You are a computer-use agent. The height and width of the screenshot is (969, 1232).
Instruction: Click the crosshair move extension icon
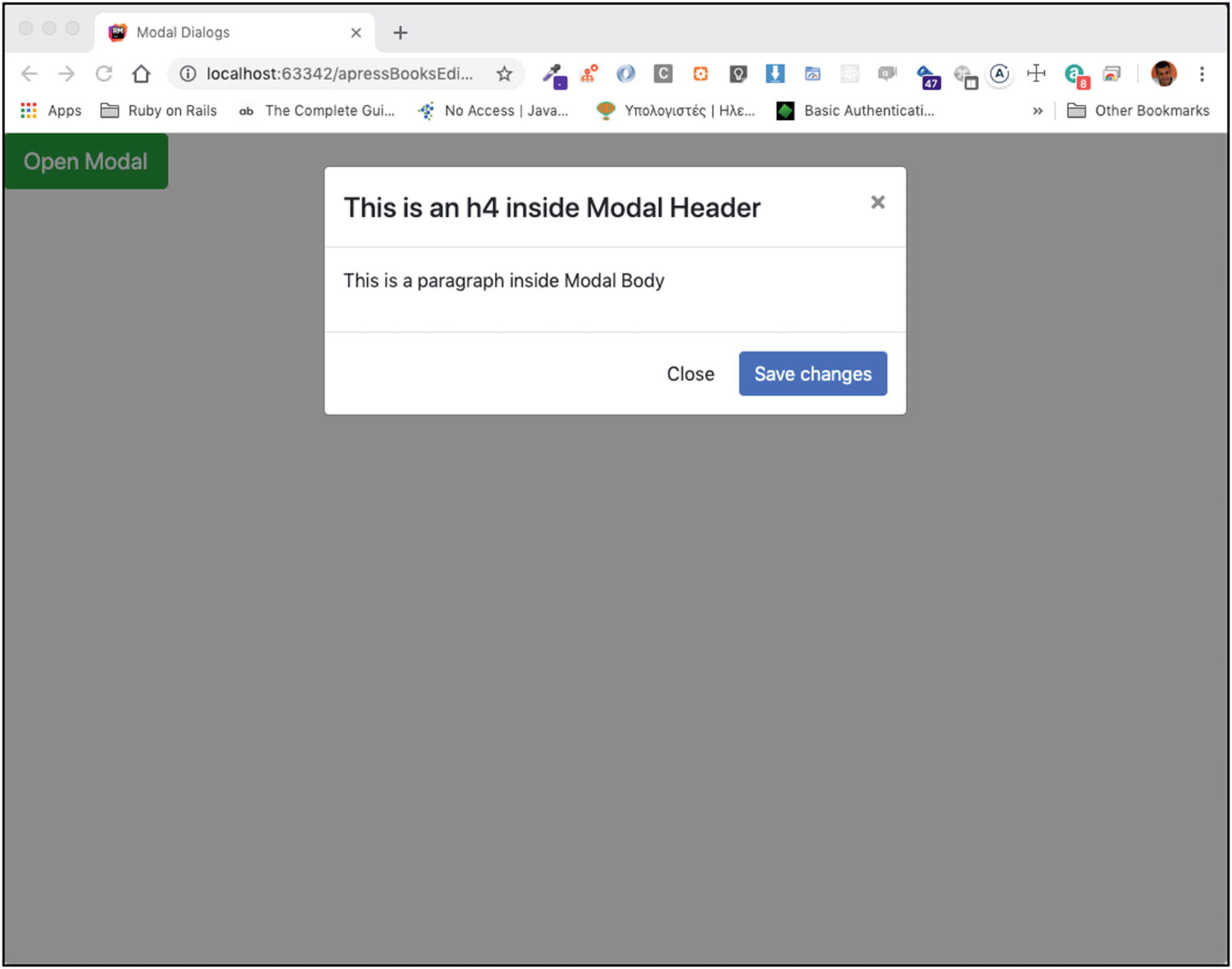(x=1036, y=74)
